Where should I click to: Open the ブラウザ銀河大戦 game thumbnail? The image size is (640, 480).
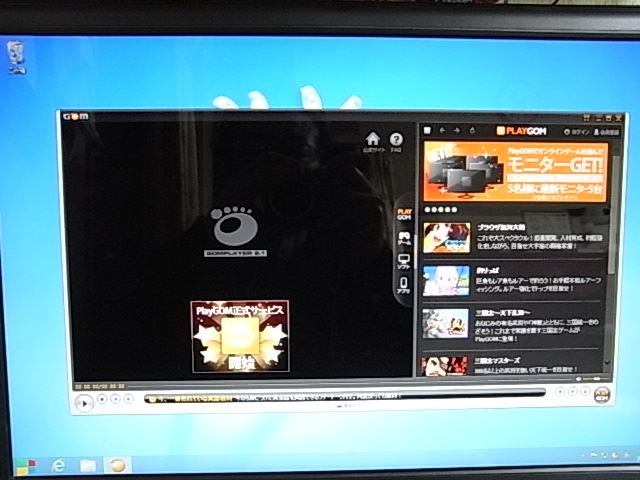click(x=447, y=238)
